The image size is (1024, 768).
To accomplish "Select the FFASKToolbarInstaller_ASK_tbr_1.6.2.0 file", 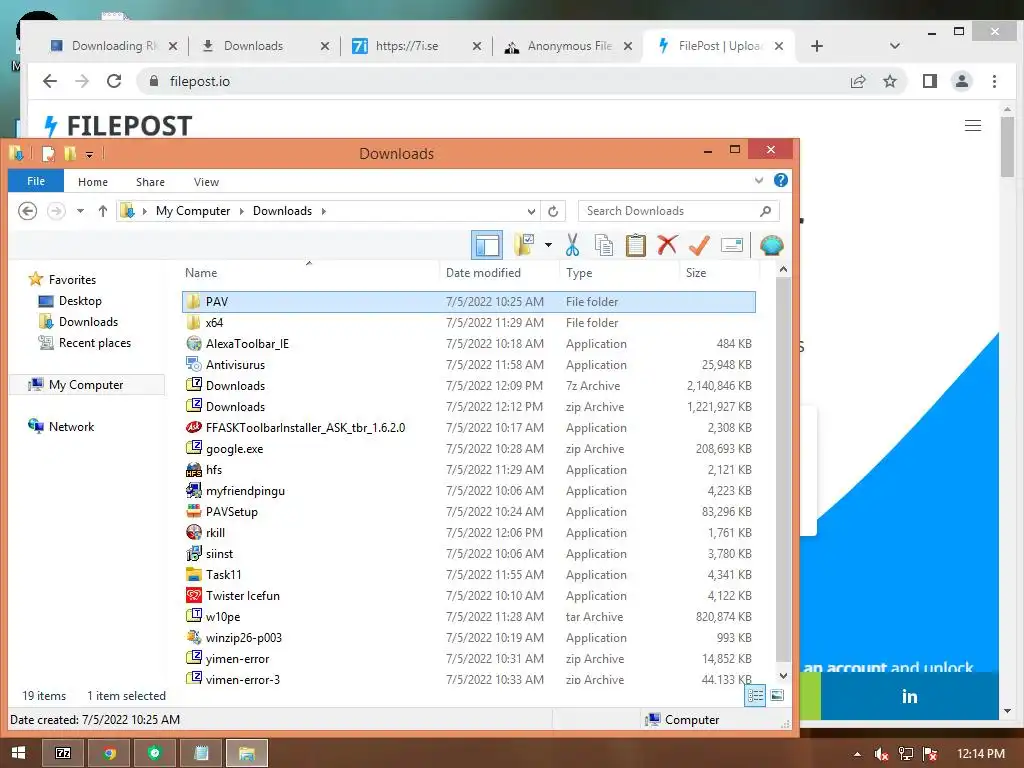I will point(468,428).
